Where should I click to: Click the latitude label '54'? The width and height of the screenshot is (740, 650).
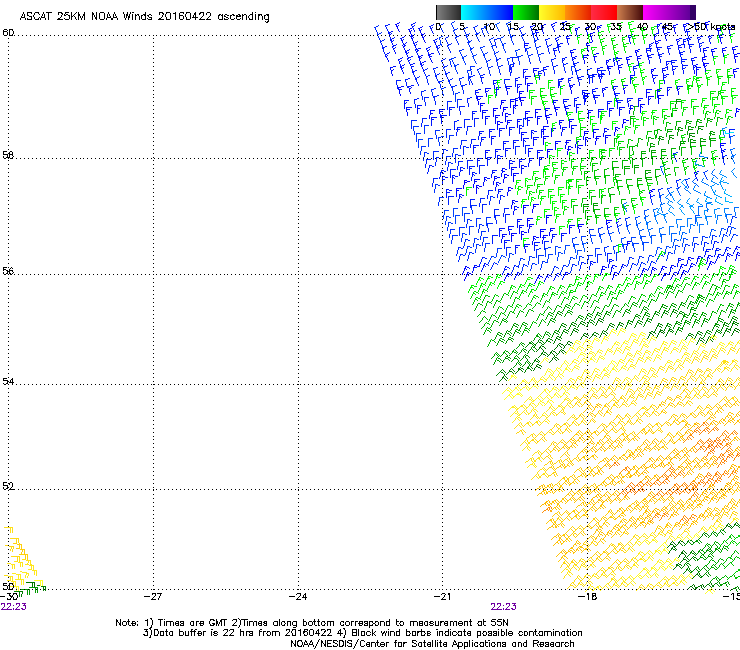pos(8,381)
